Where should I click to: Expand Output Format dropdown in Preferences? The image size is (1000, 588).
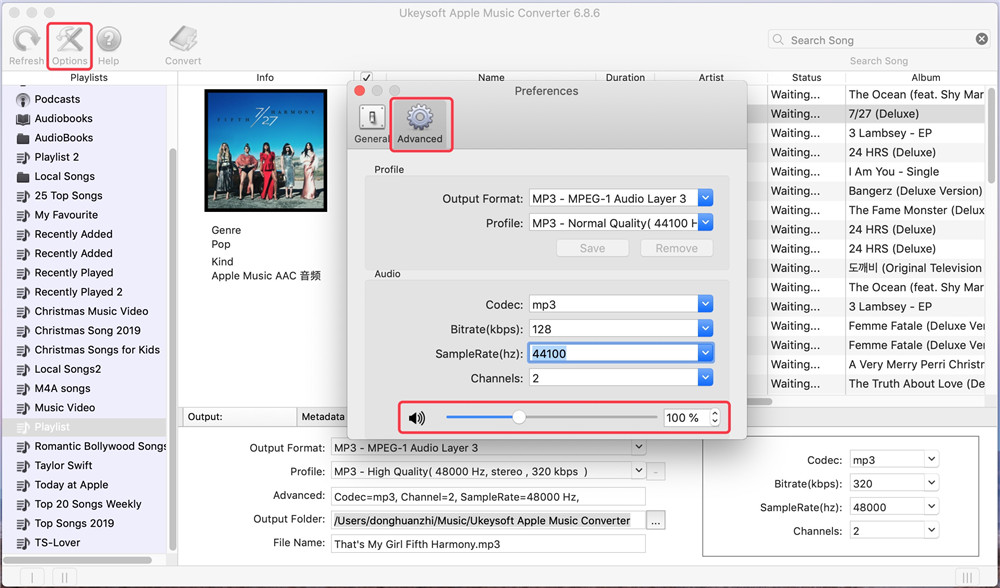(705, 198)
